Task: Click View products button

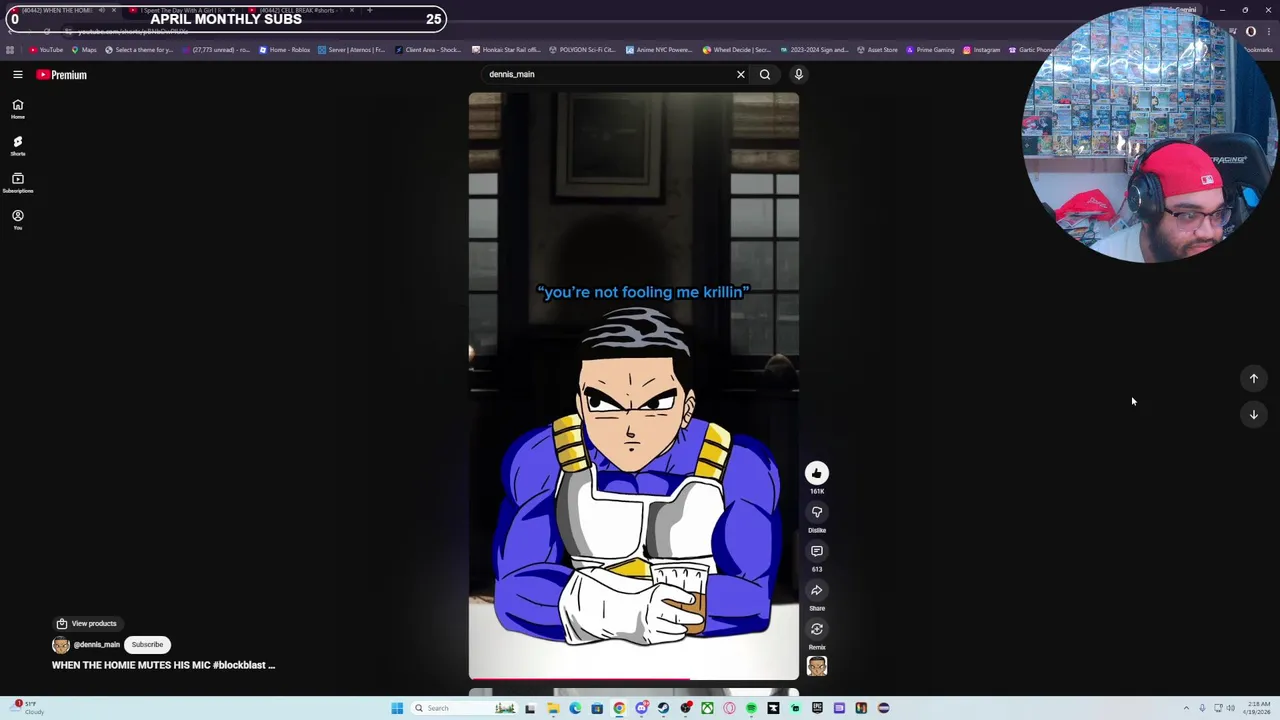Action: pos(87,623)
